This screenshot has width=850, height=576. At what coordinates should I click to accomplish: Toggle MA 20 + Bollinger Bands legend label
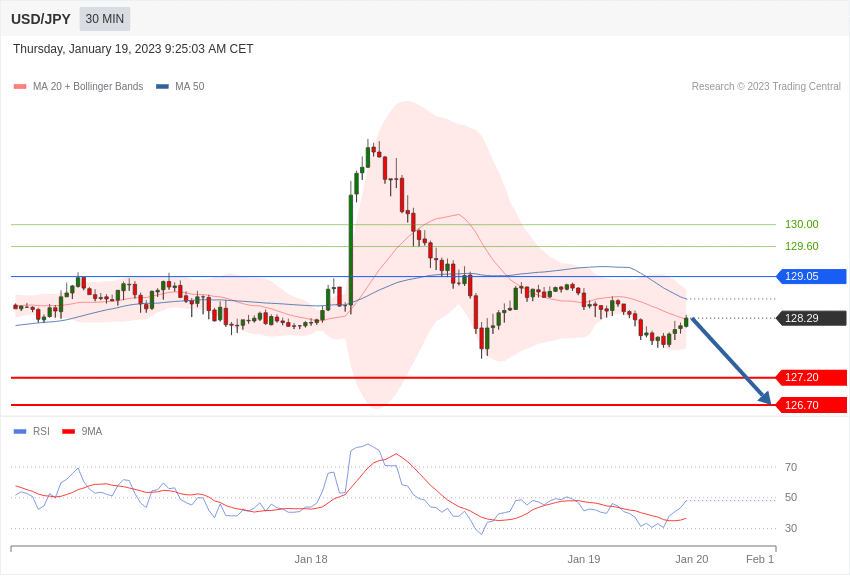pos(88,86)
